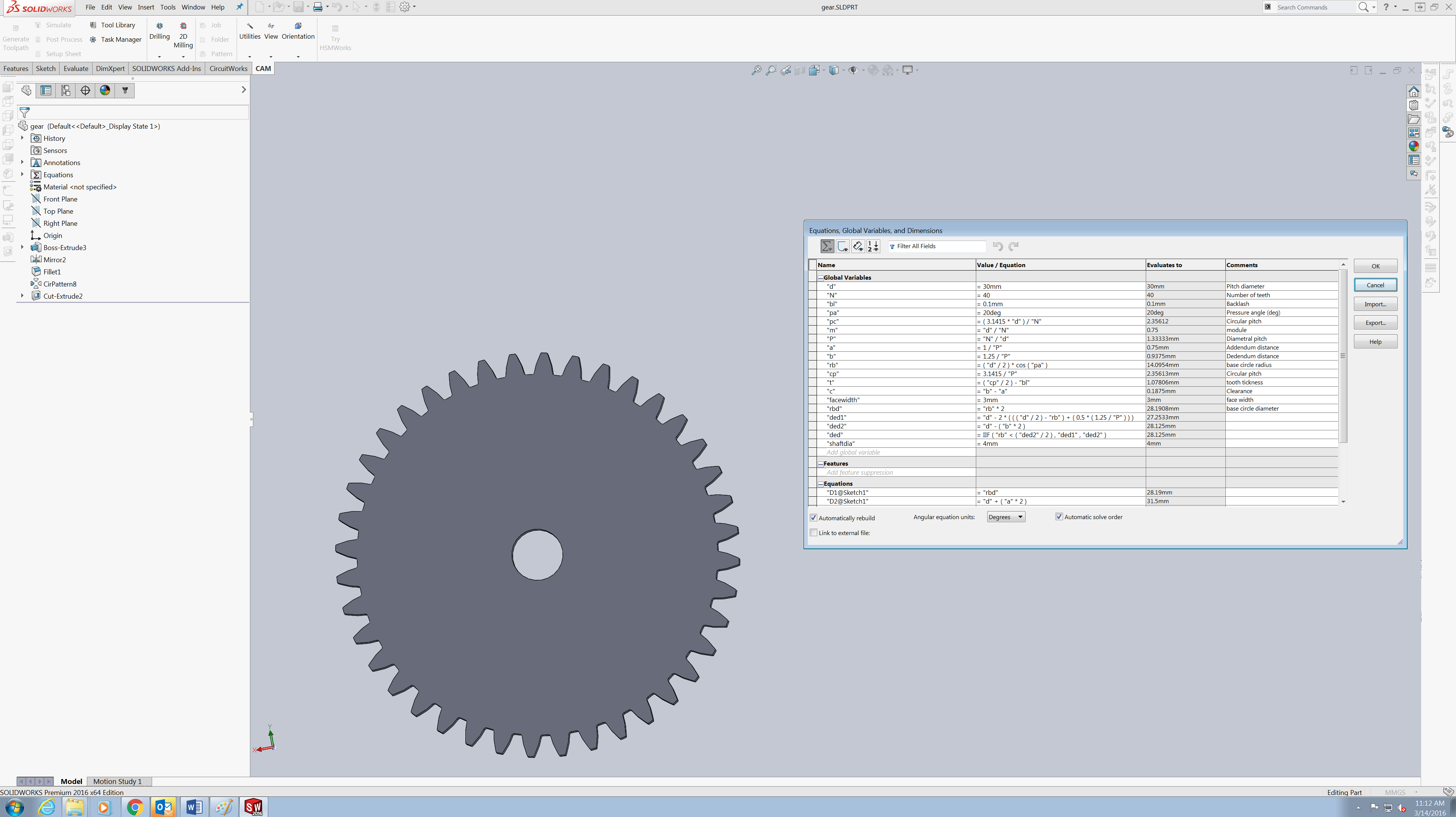1456x817 pixels.
Task: Switch to the Evaluate tab
Action: pos(76,68)
